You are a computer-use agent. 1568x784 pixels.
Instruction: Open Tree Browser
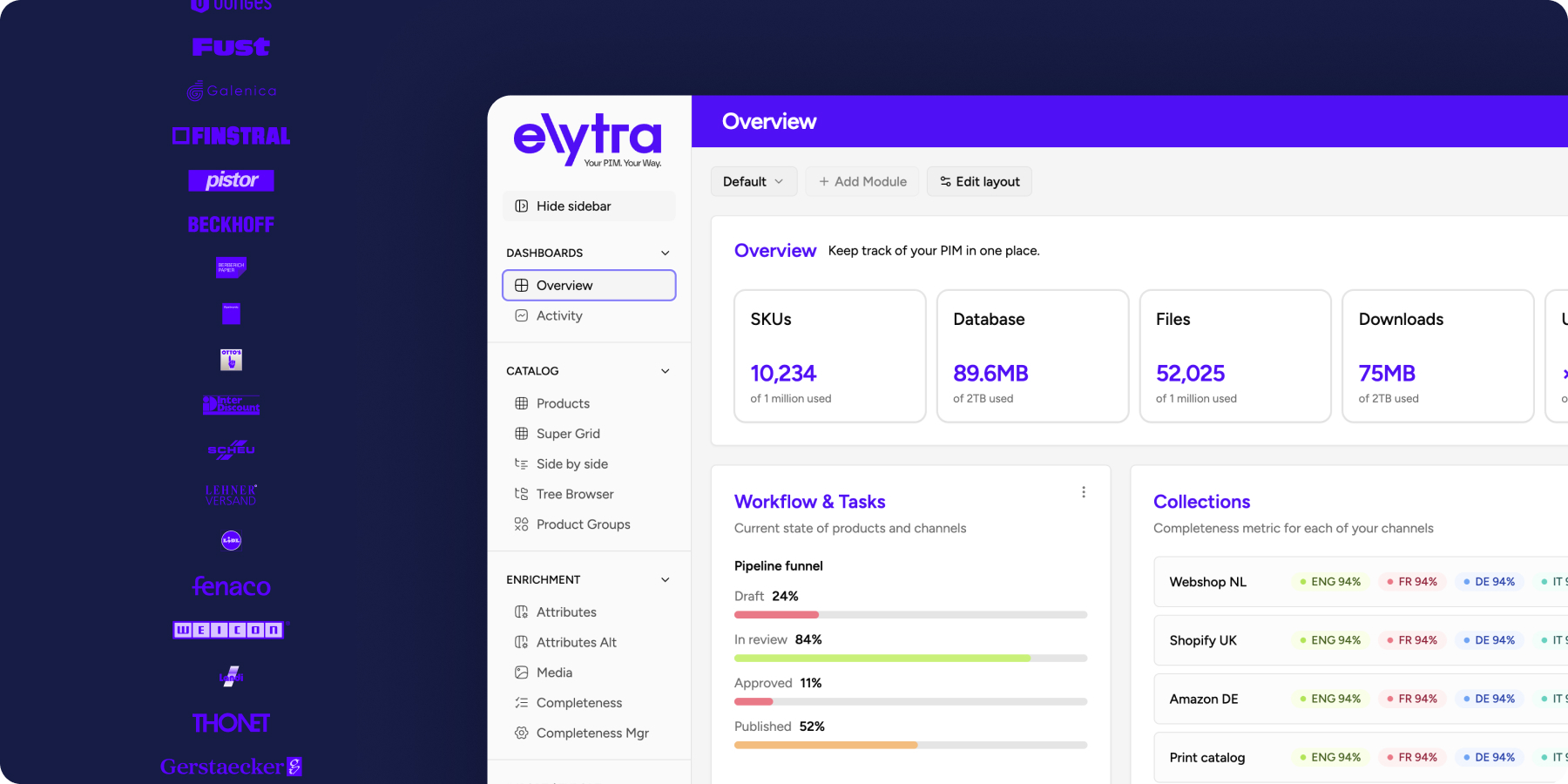589,494
